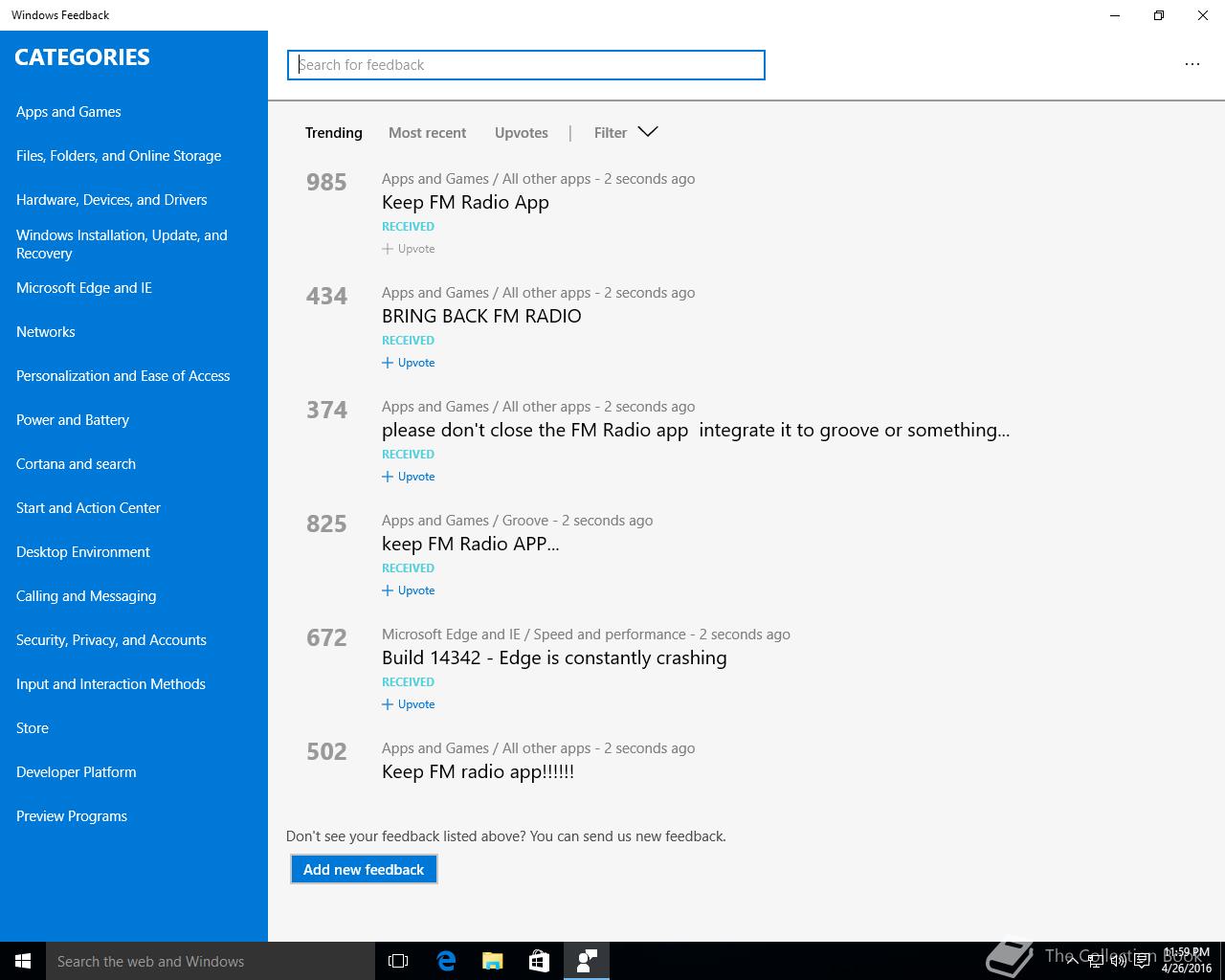Expand the Filter dropdown chevron
The width and height of the screenshot is (1225, 980).
(648, 132)
